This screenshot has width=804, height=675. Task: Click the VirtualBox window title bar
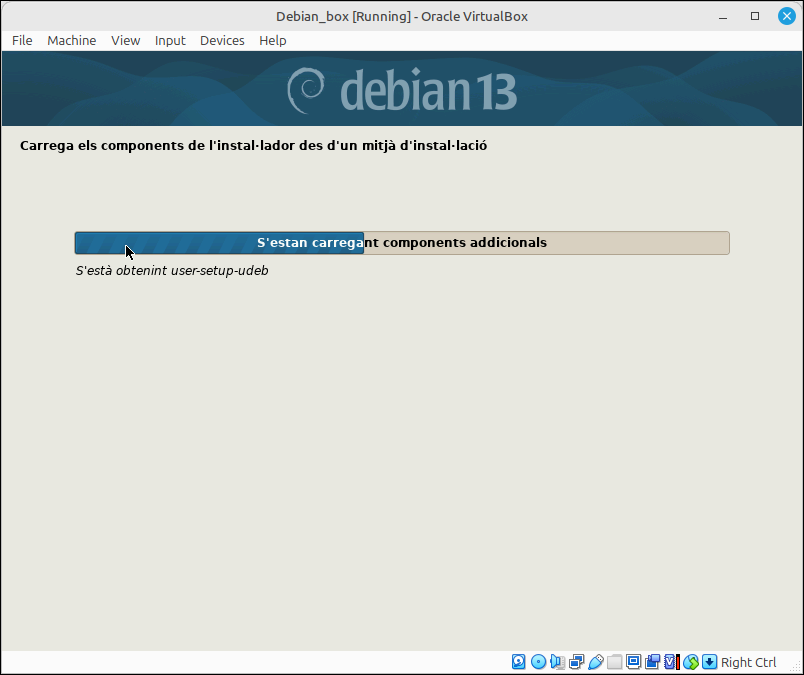point(402,16)
